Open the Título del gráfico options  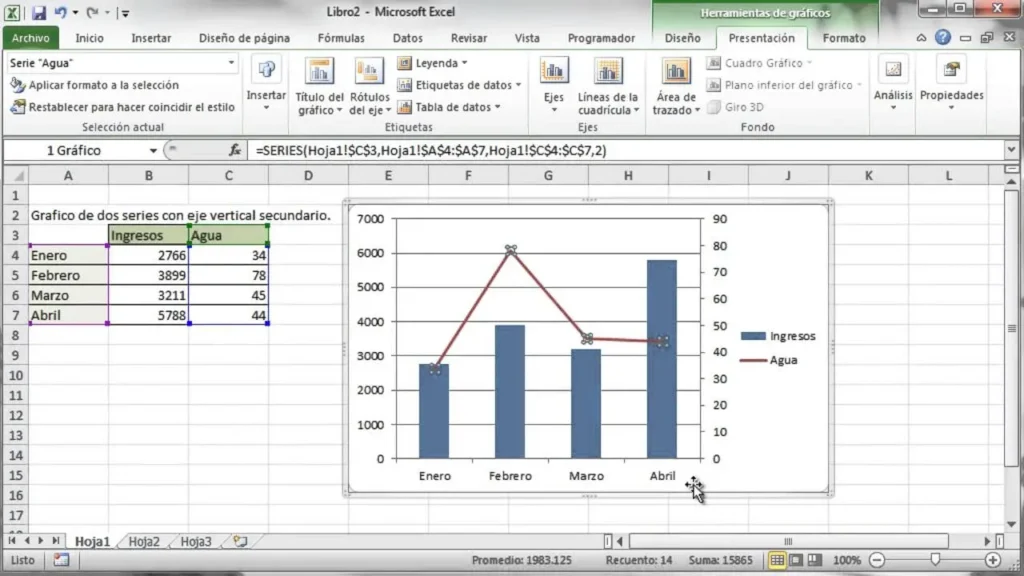[319, 85]
